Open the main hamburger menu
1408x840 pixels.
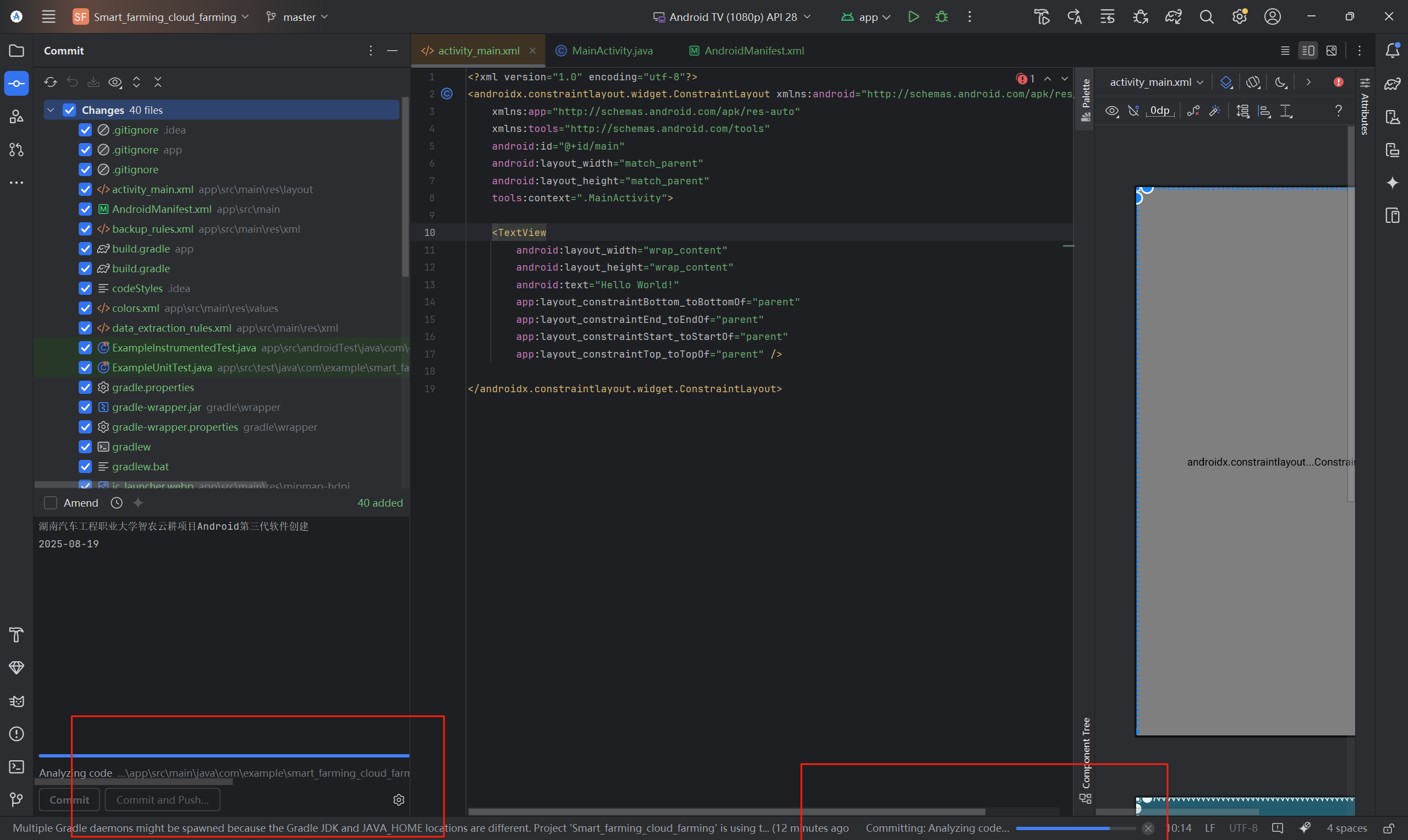point(48,17)
